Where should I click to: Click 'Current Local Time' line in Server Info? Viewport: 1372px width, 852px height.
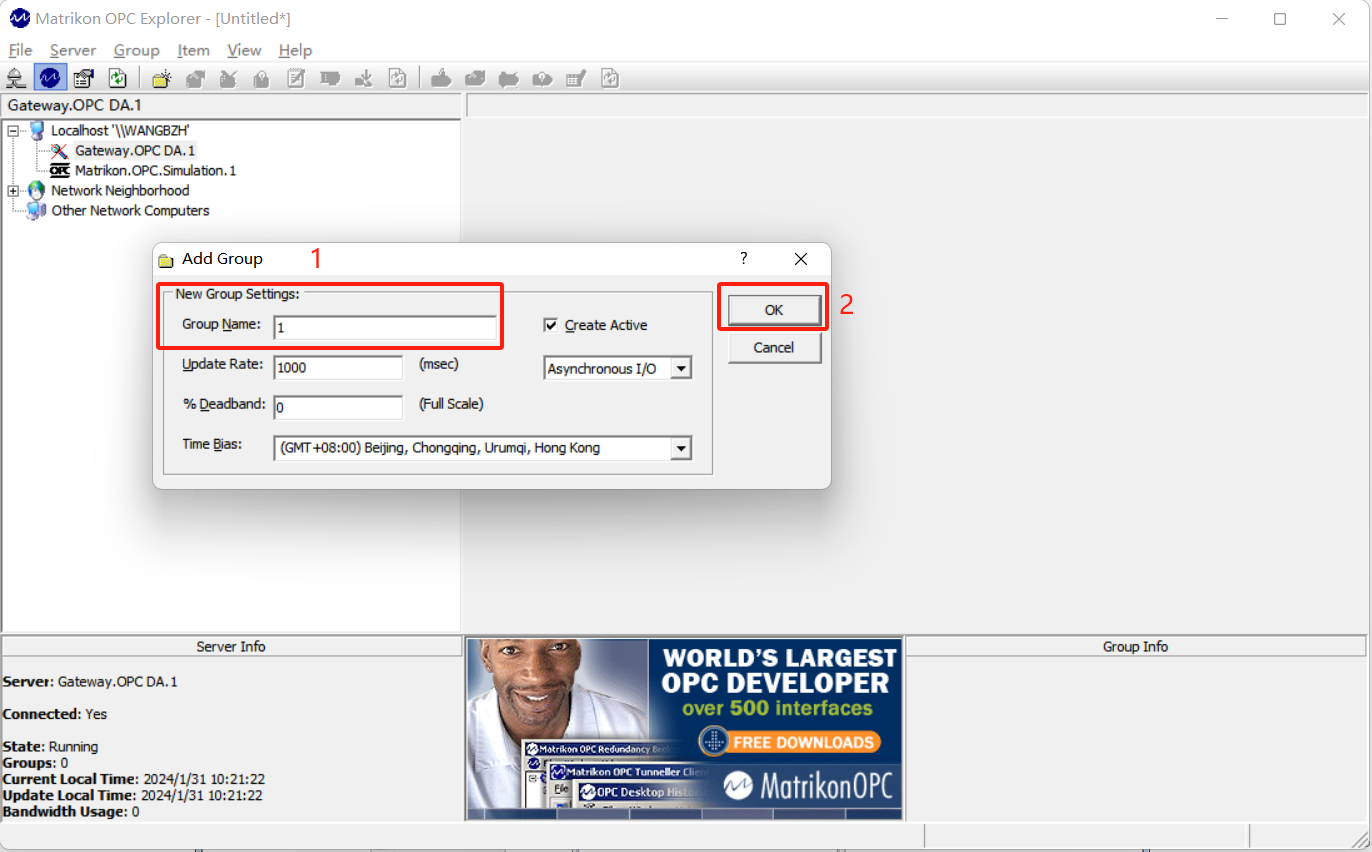[133, 779]
